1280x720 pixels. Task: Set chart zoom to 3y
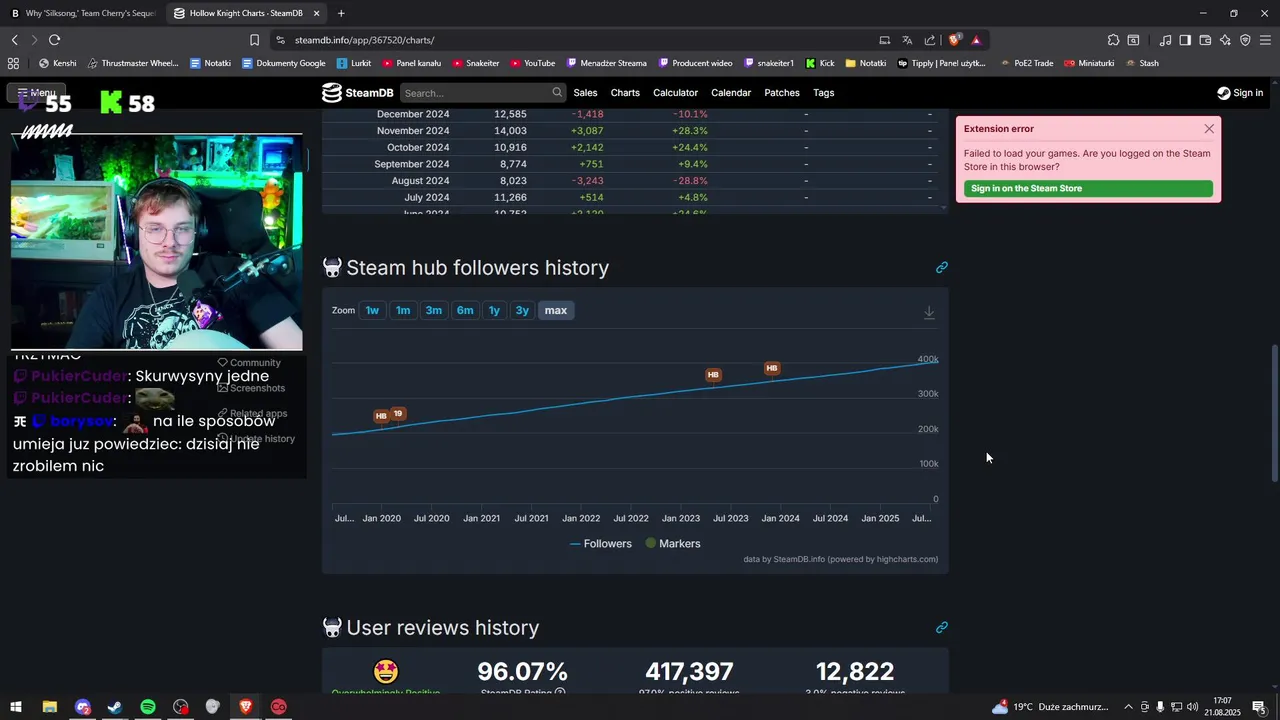[x=522, y=310]
